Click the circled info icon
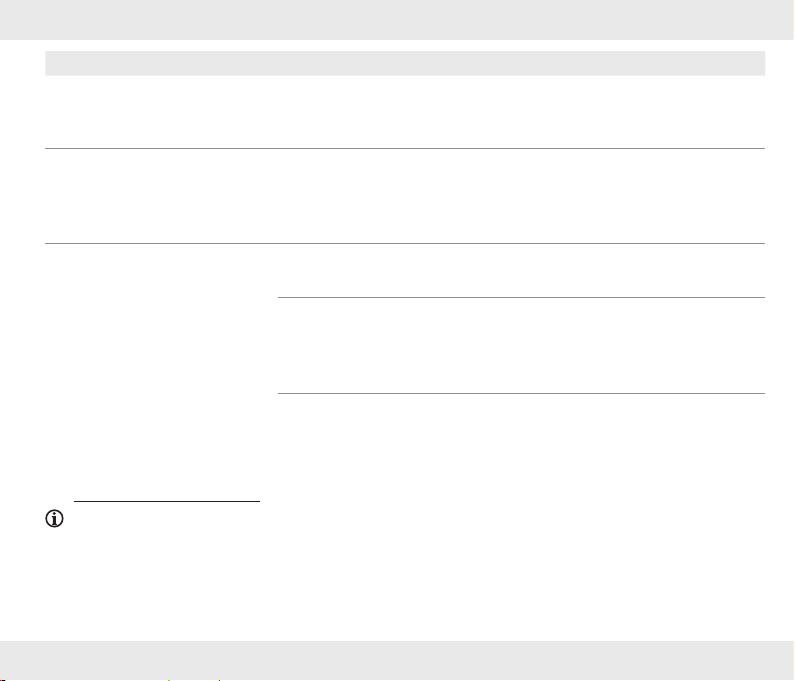Viewport: 795px width, 681px height. point(54,518)
